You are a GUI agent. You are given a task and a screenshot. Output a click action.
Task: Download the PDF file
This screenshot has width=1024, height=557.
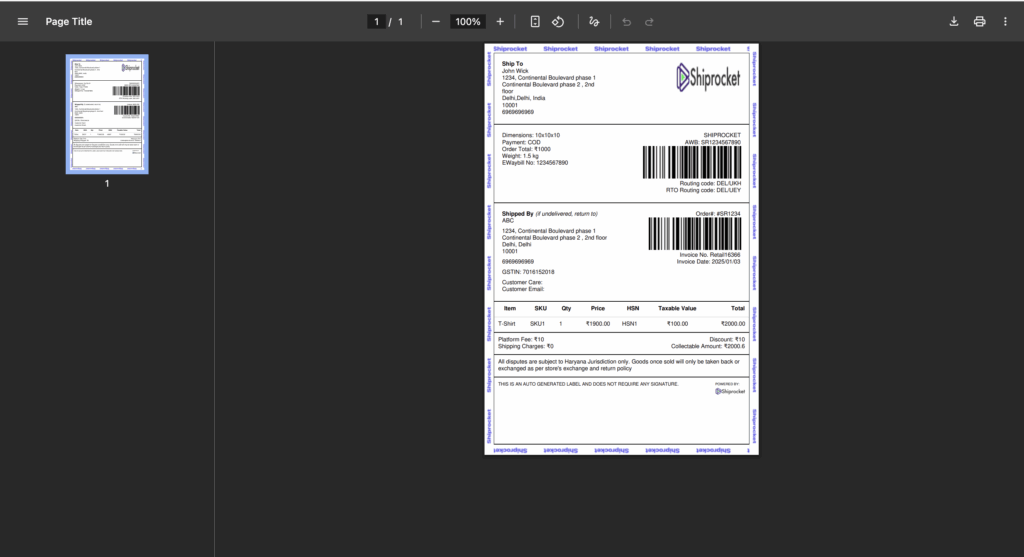point(954,22)
